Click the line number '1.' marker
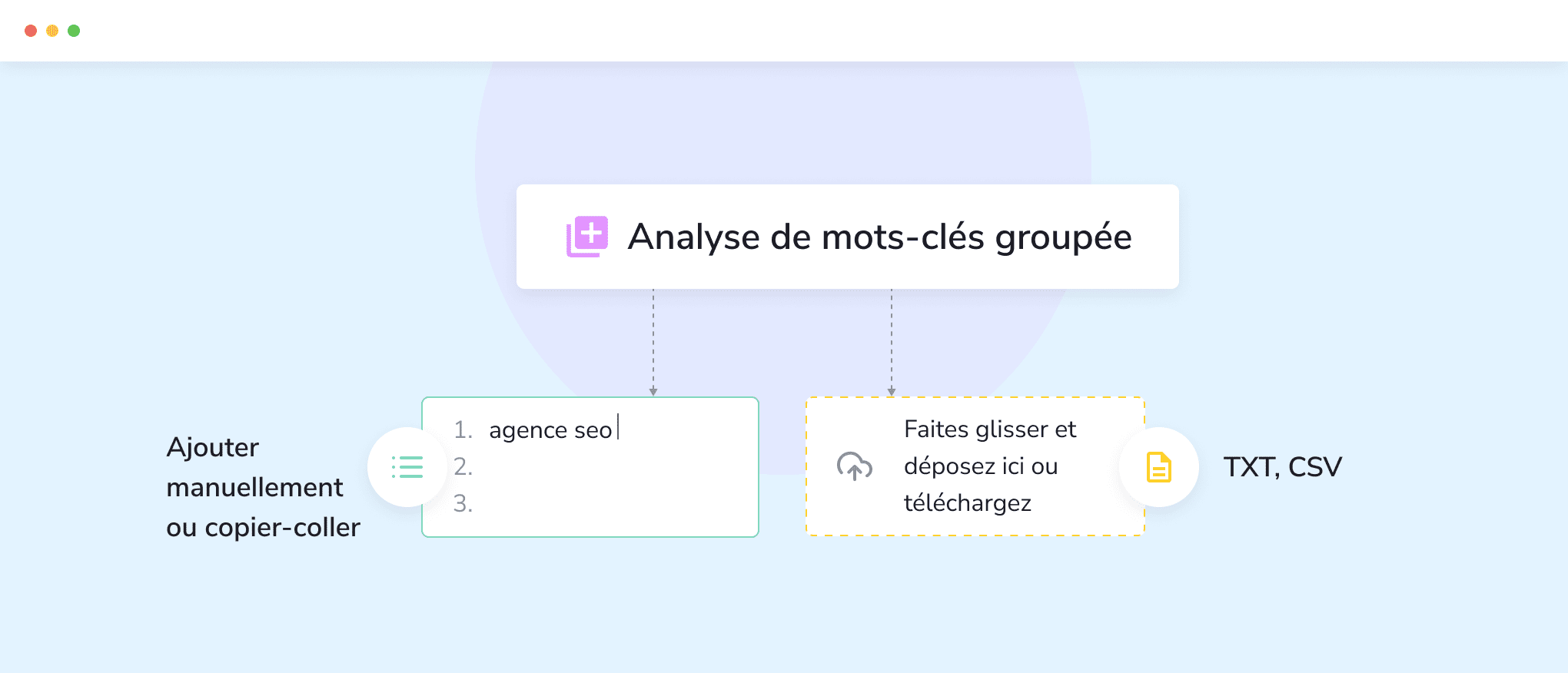1568x673 pixels. click(463, 429)
